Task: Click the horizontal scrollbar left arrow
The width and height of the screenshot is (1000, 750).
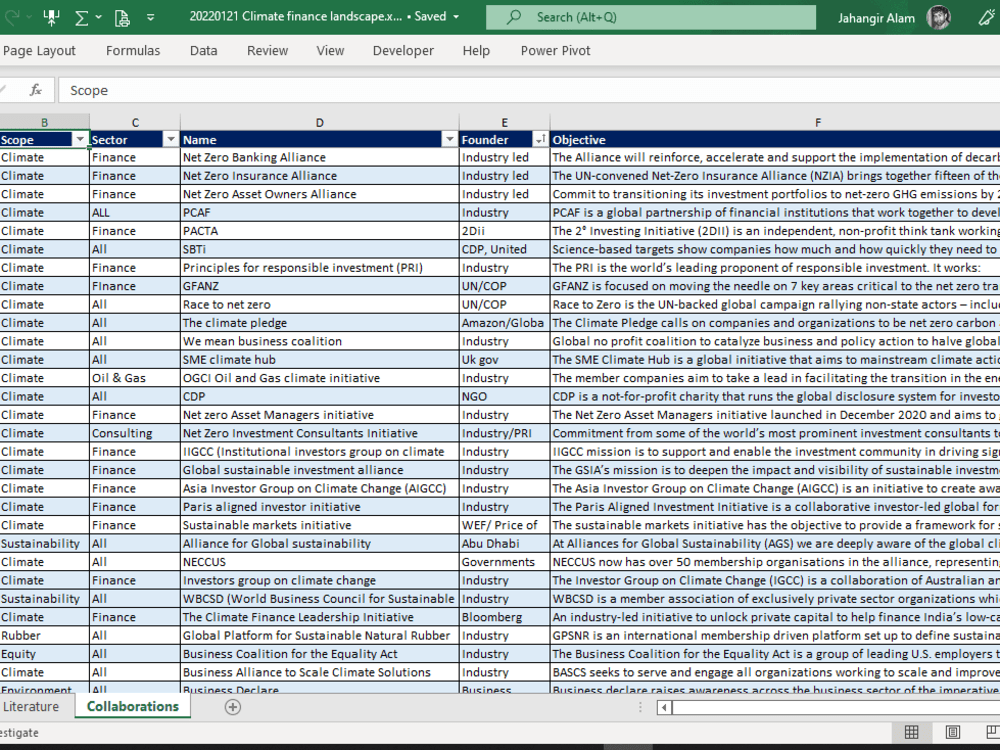Action: (664, 707)
